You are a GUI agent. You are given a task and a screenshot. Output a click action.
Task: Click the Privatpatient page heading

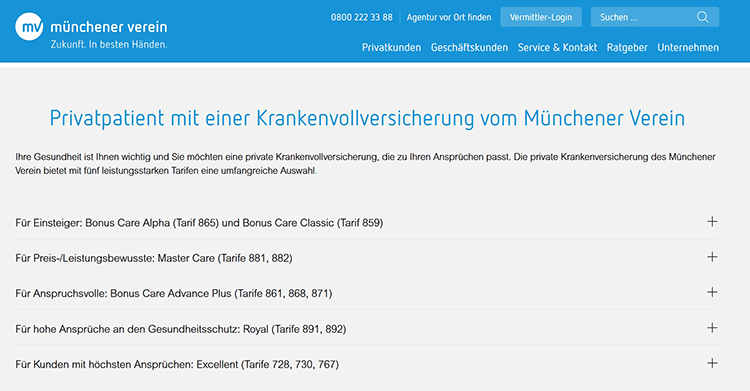tap(367, 118)
